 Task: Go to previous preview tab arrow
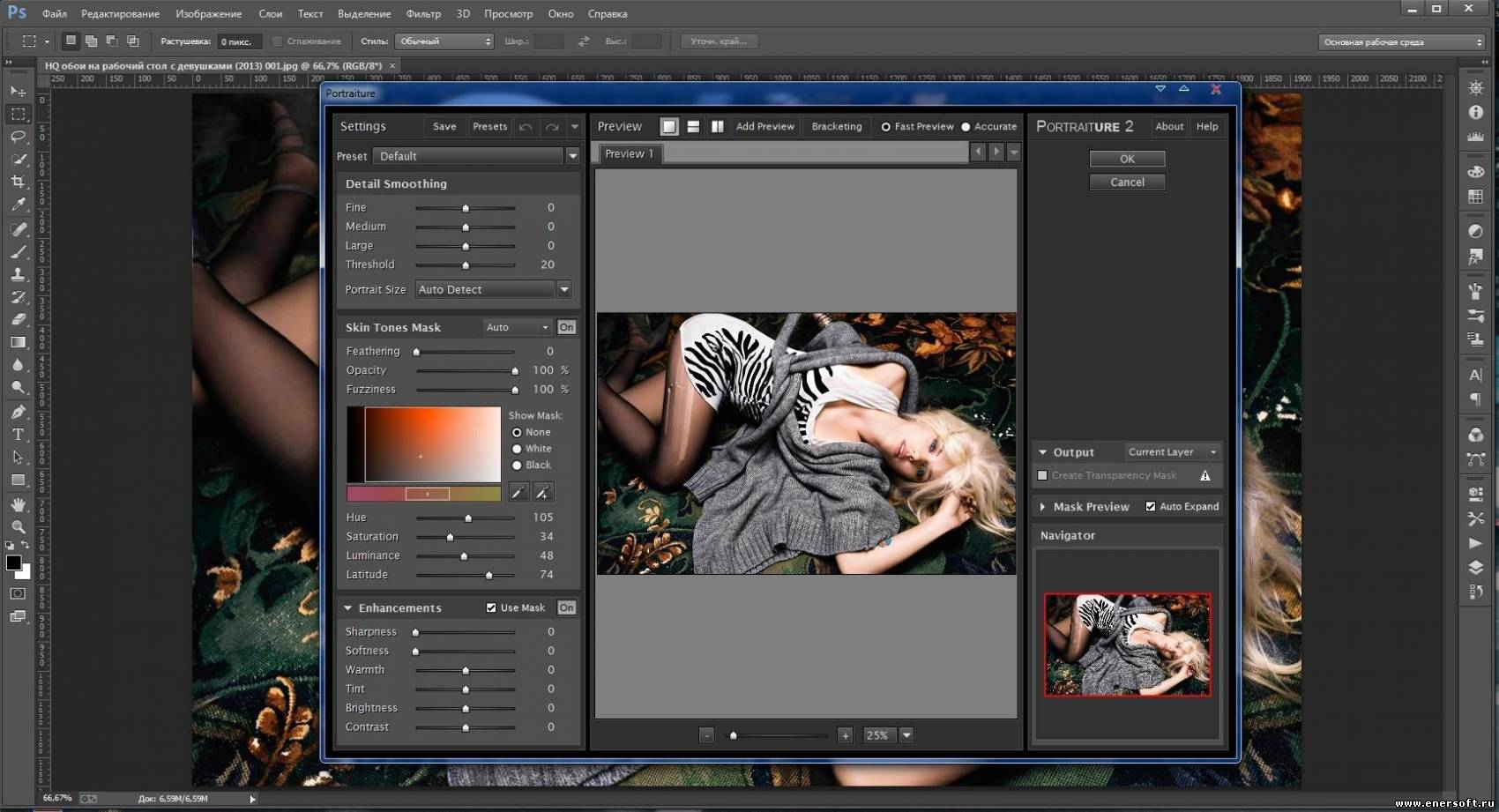(x=978, y=153)
